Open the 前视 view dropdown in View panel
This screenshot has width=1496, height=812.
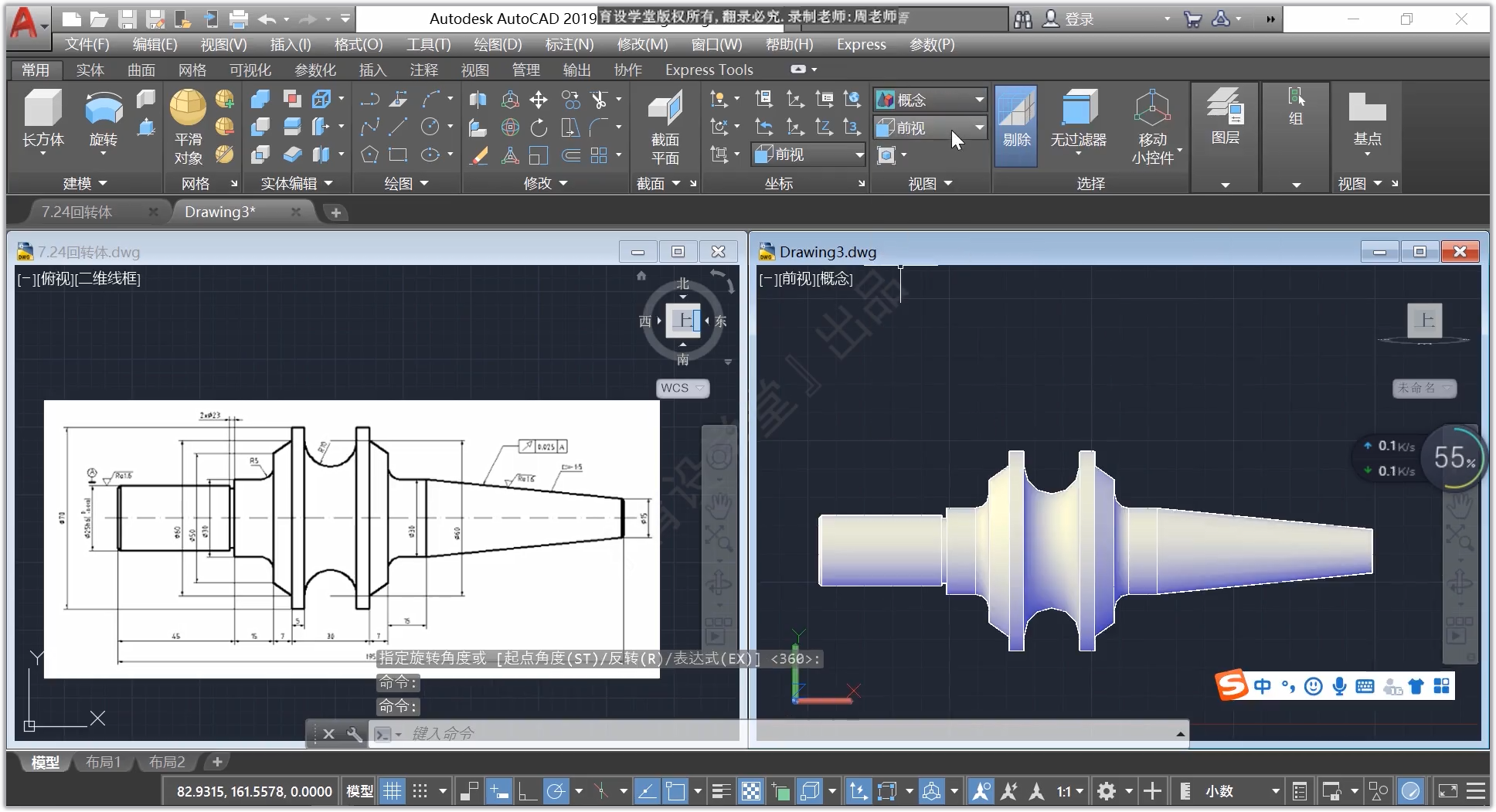pyautogui.click(x=931, y=128)
